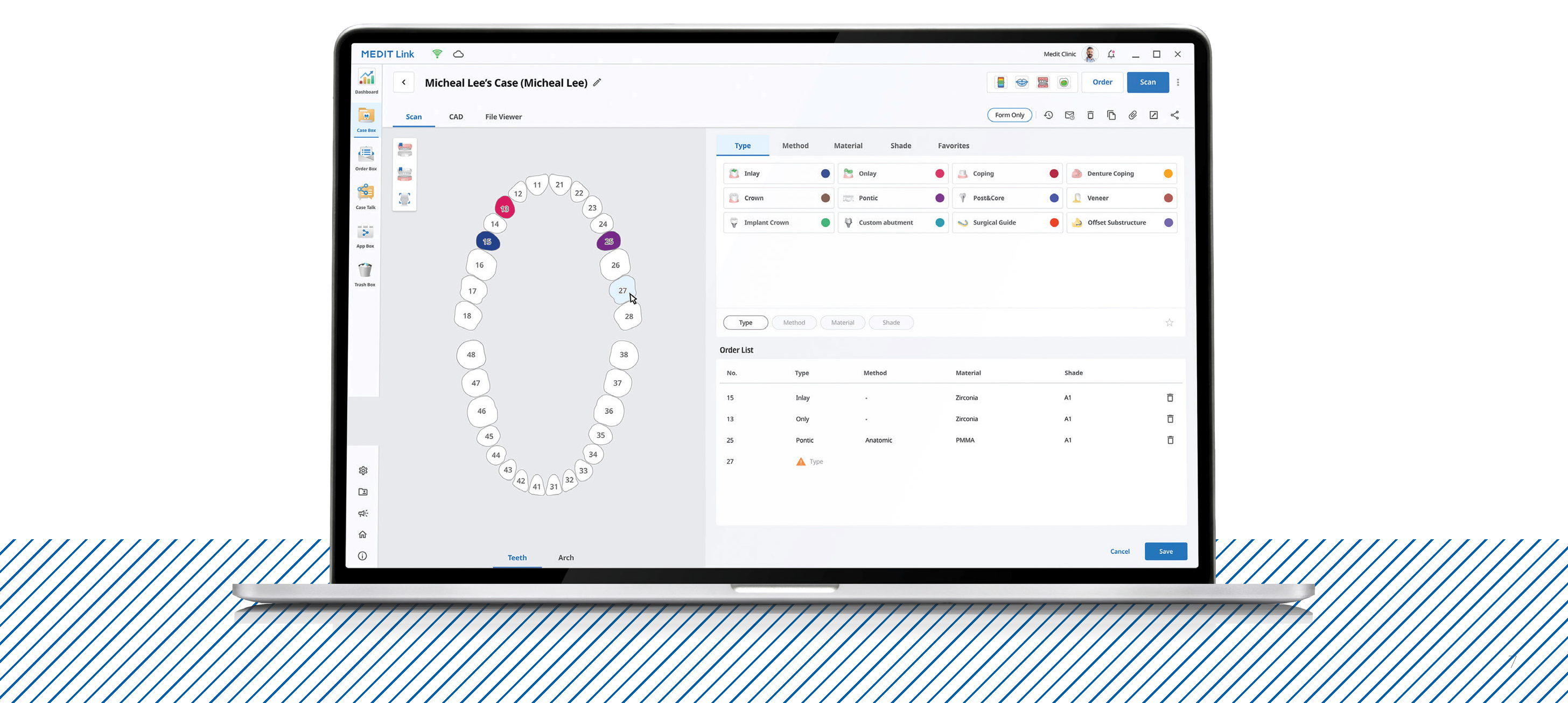Open notifications bell icon
Image resolution: width=1568 pixels, height=703 pixels.
click(x=1111, y=54)
